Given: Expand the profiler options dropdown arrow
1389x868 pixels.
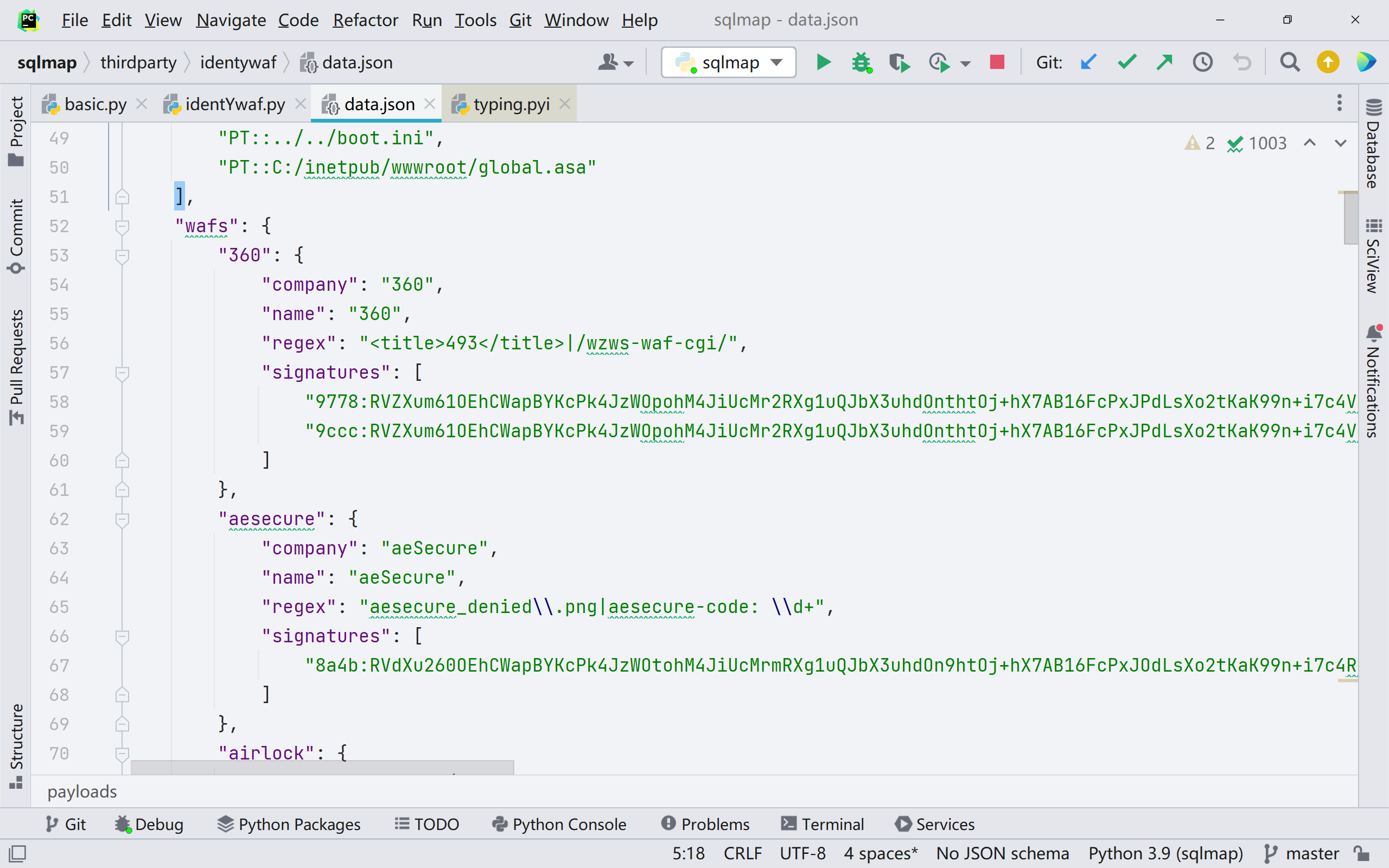Looking at the screenshot, I should coord(965,63).
